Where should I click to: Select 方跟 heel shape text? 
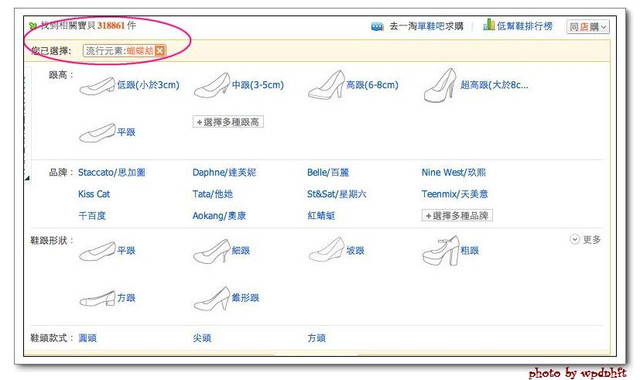click(x=126, y=298)
